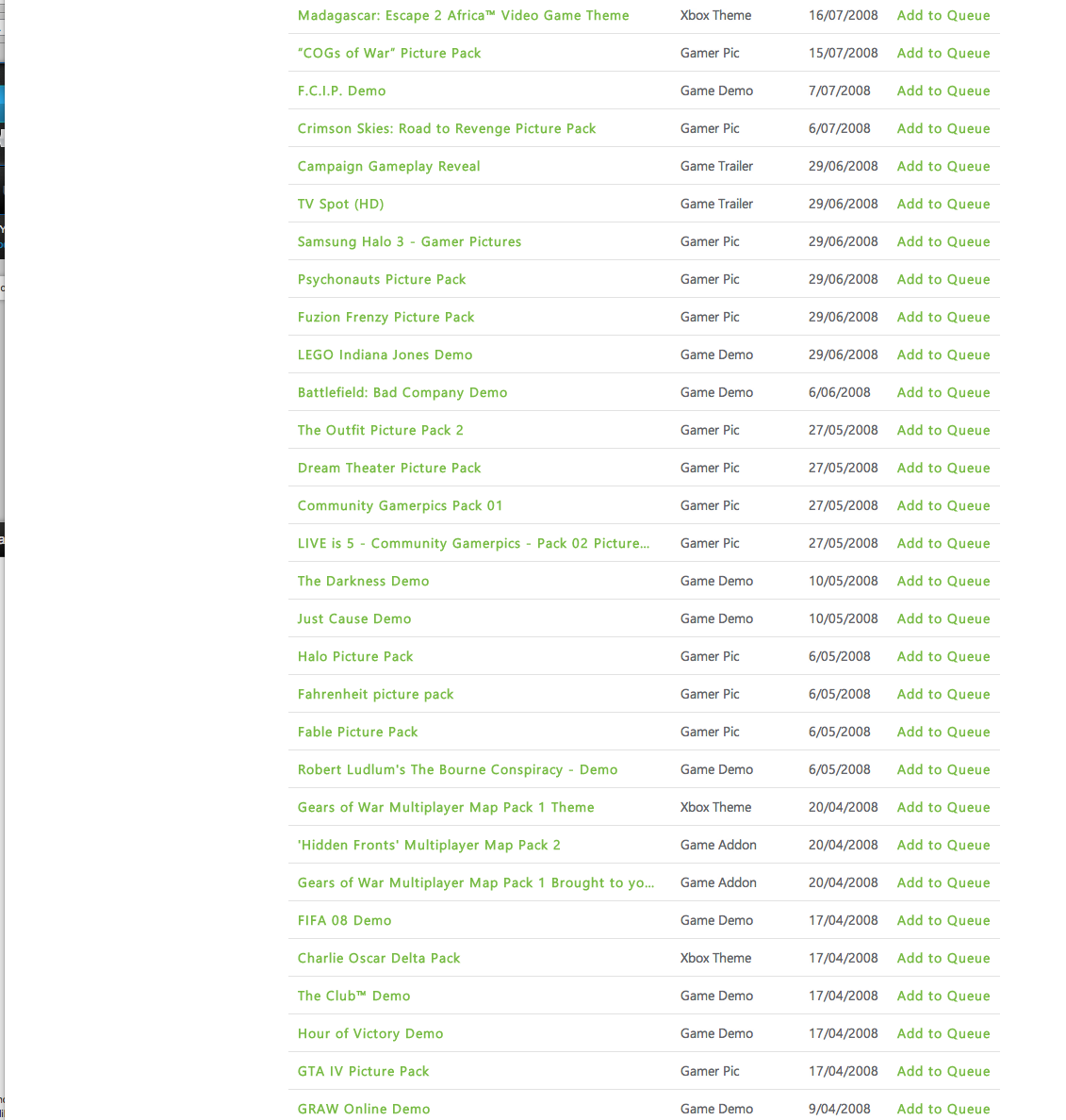This screenshot has width=1066, height=1120.
Task: Add GTA IV Picture Pack to queue
Action: [x=943, y=1071]
